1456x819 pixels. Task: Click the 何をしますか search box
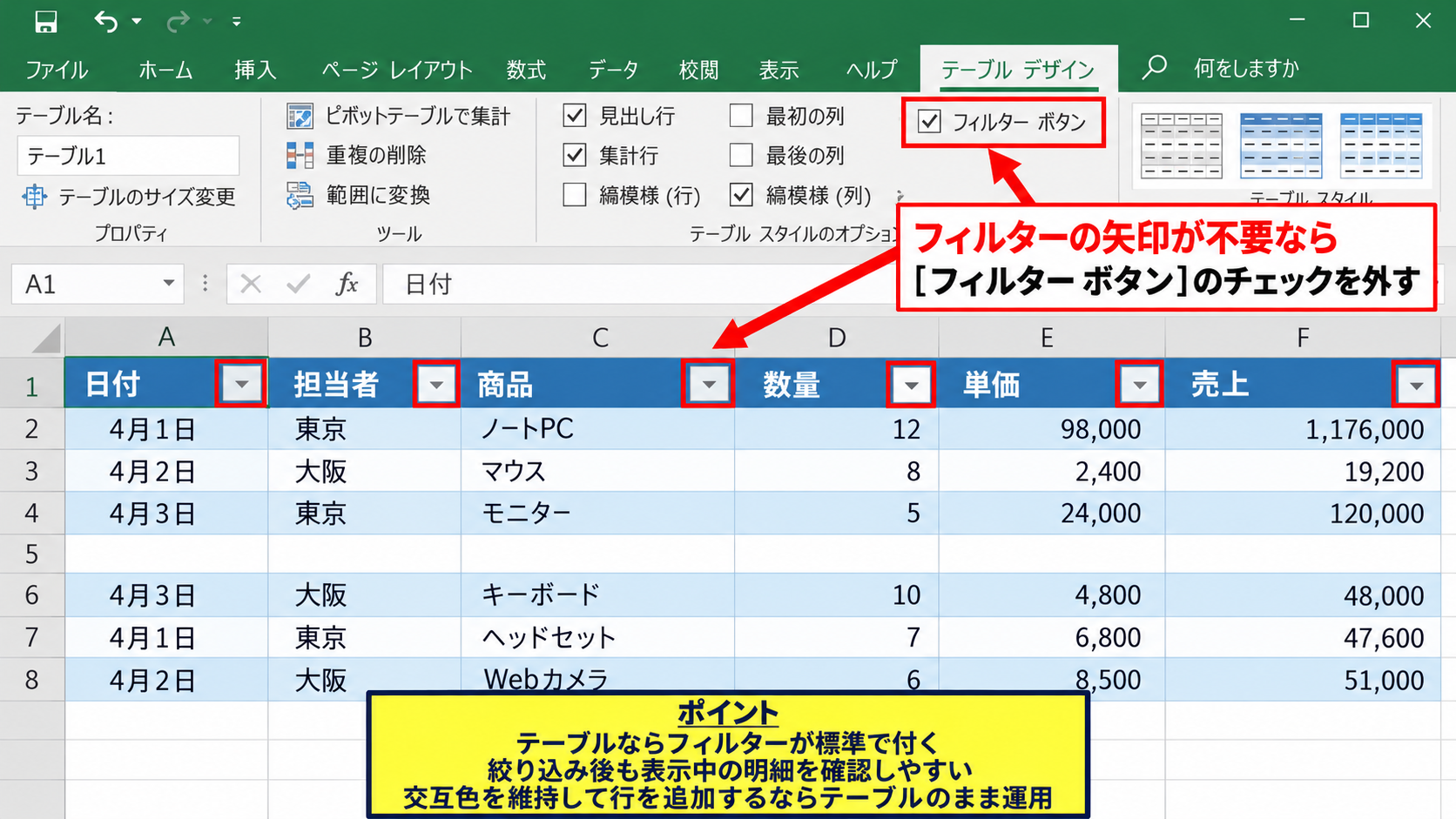click(1247, 68)
